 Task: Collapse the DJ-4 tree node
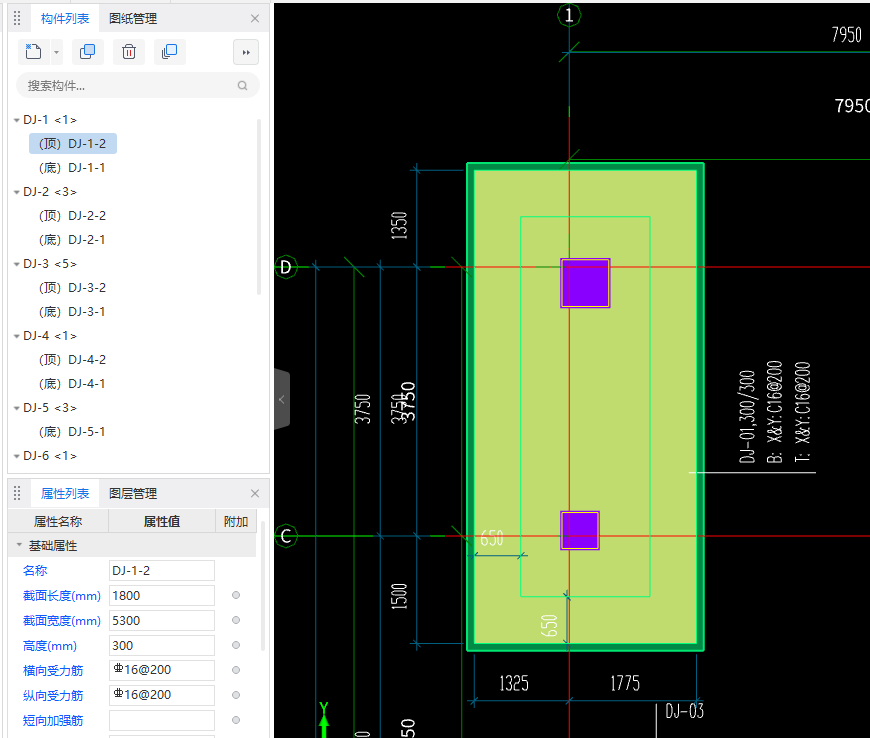pos(17,336)
